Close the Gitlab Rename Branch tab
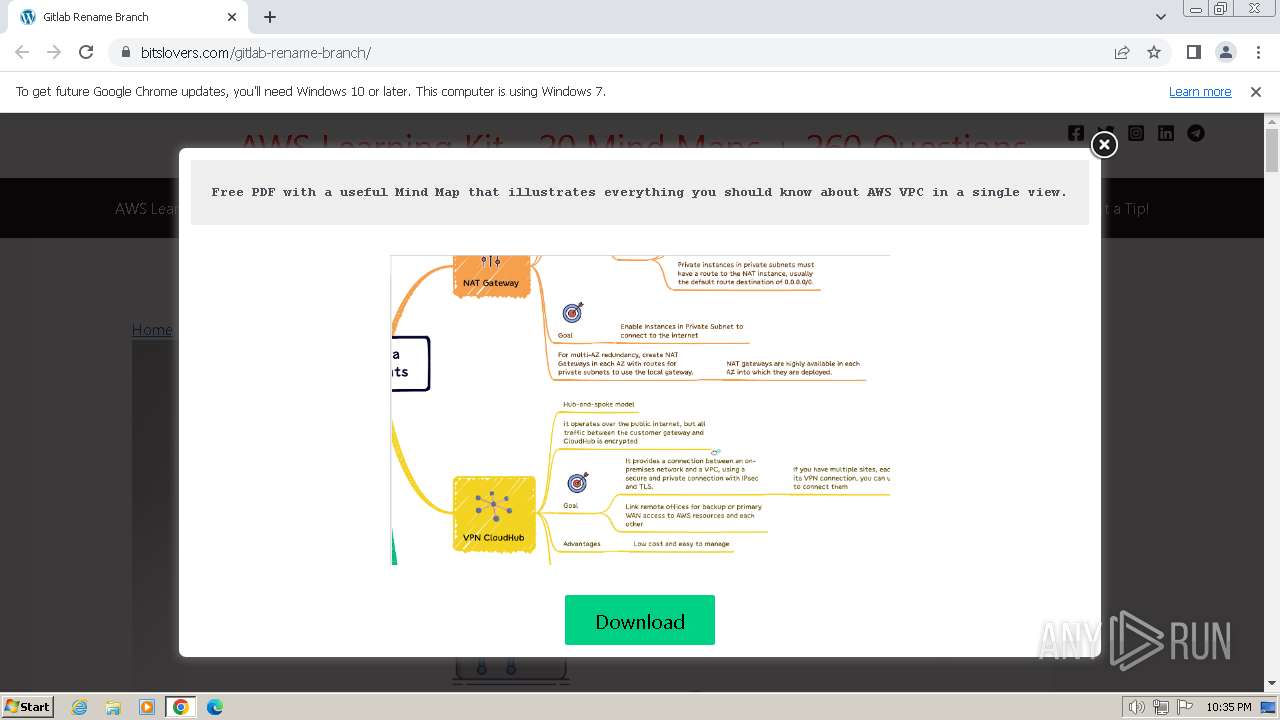This screenshot has height=720, width=1280. (x=232, y=17)
